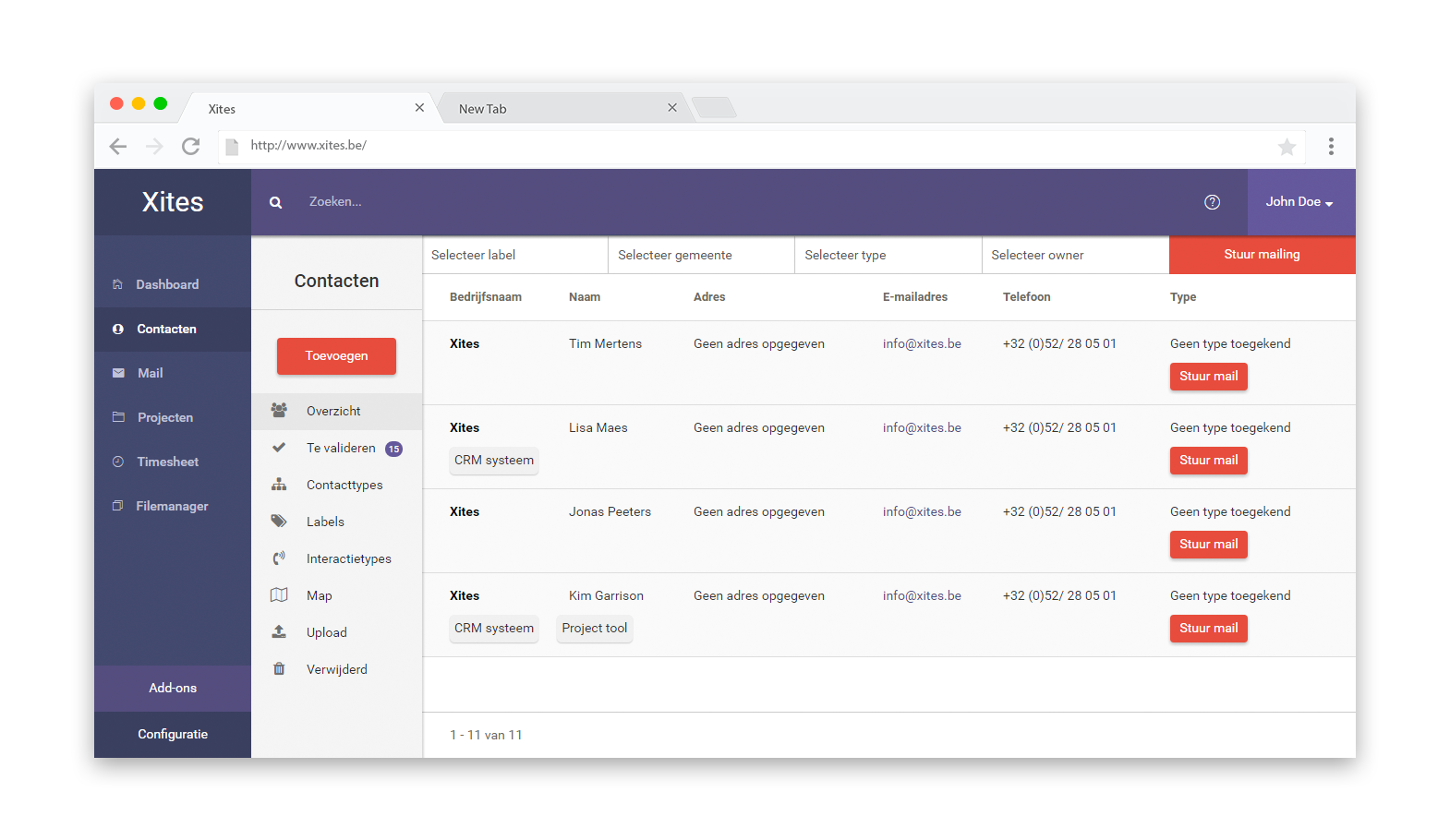The image size is (1450, 840).
Task: Click the Overzicht group icon
Action: pyautogui.click(x=279, y=411)
